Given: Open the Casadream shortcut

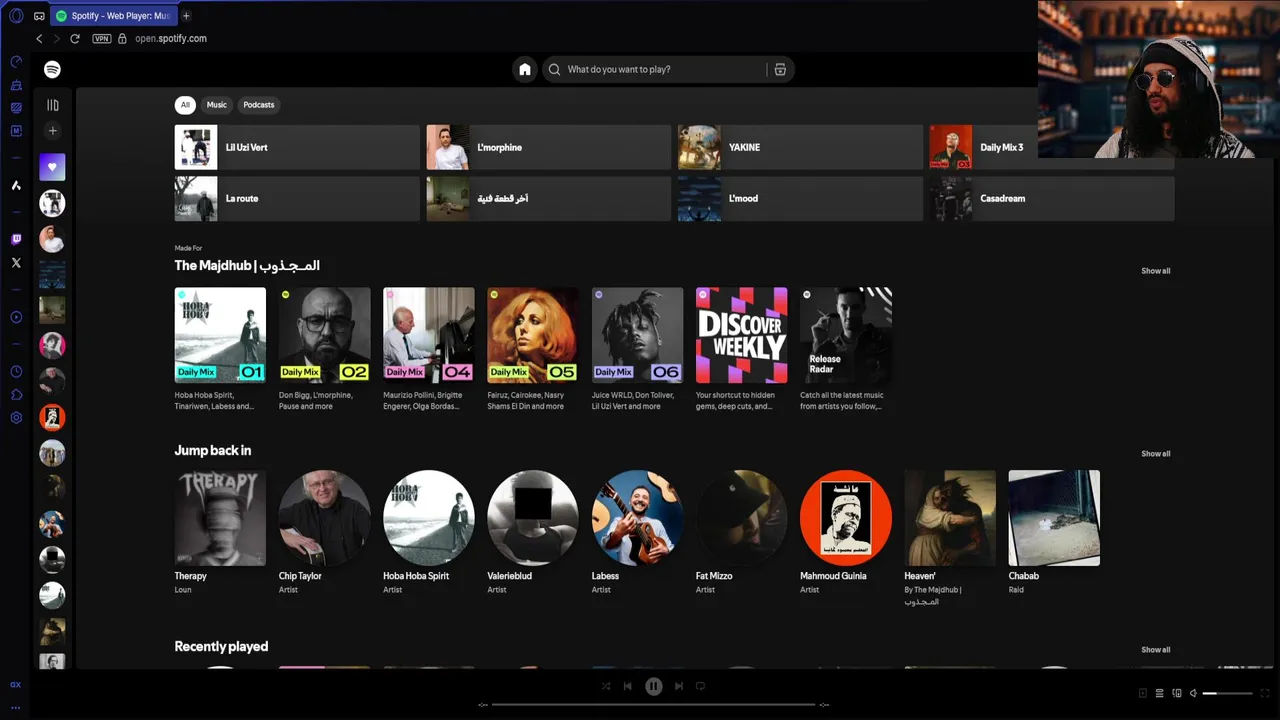Looking at the screenshot, I should (x=1052, y=199).
